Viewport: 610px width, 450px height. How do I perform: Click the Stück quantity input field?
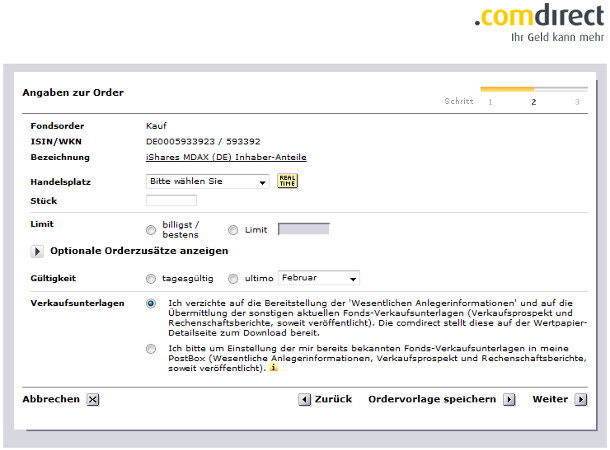[171, 201]
